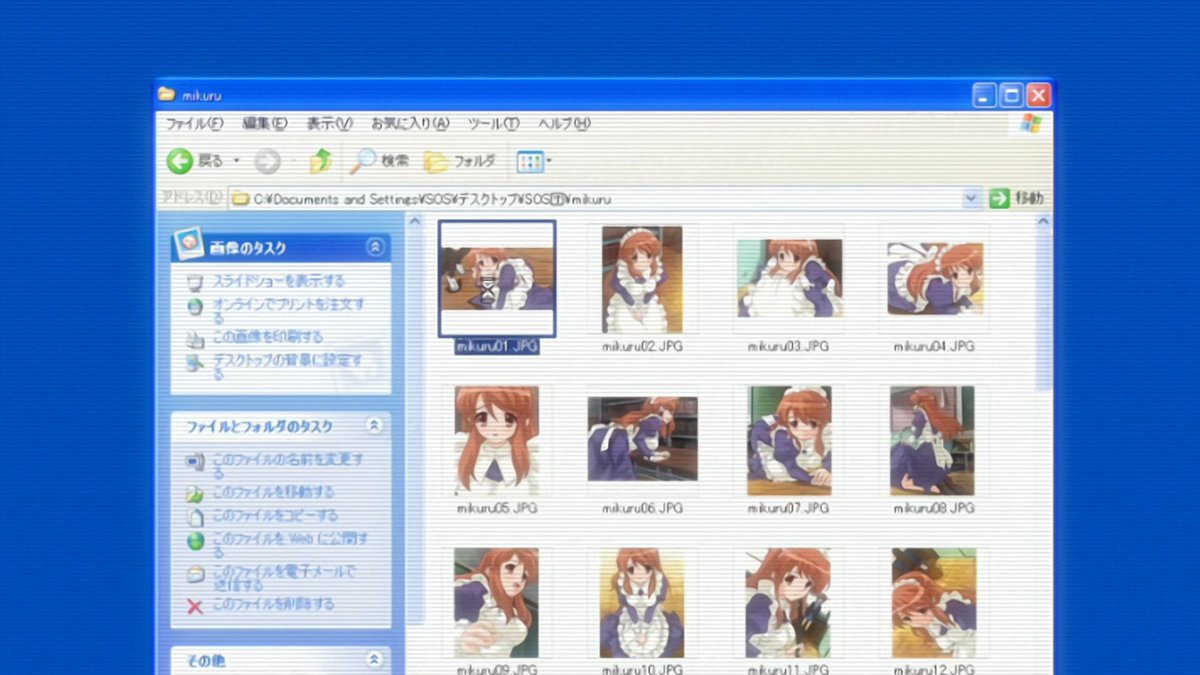Select the mikuru10.JPG thumbnail
This screenshot has height=675, width=1200.
[x=642, y=602]
